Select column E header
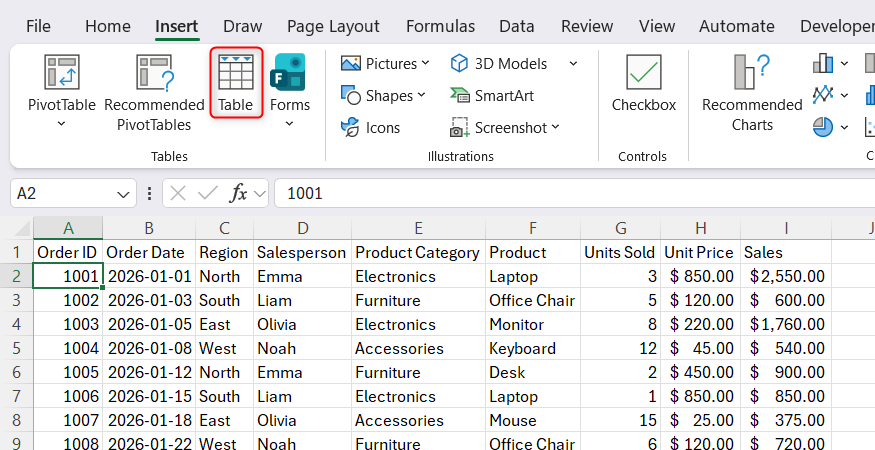The image size is (875, 450). pos(419,228)
